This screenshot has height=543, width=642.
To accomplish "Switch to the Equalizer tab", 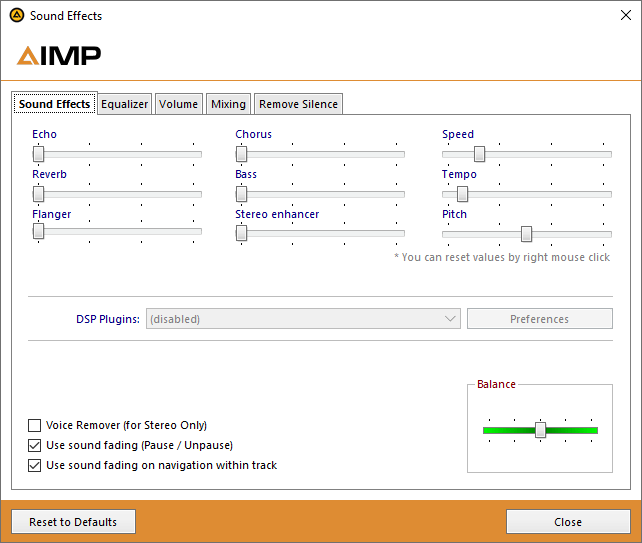I will click(125, 104).
